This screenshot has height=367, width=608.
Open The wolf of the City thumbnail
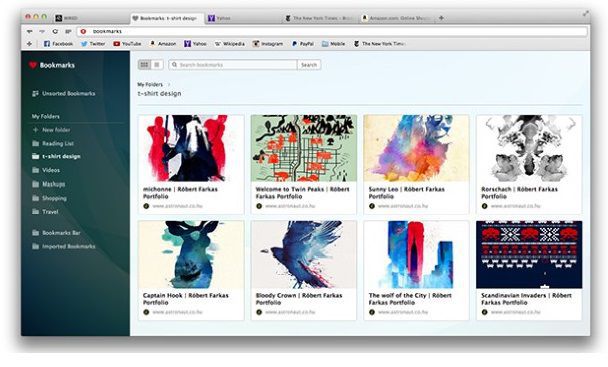pyautogui.click(x=416, y=254)
